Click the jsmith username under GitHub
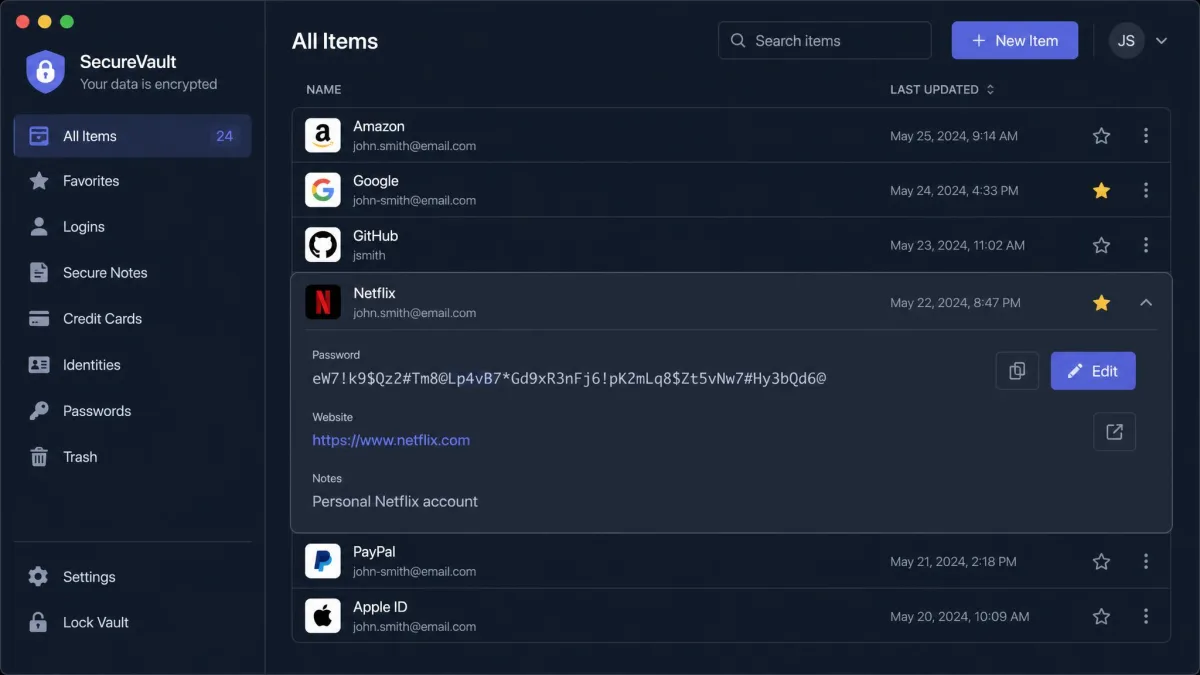 tap(369, 255)
